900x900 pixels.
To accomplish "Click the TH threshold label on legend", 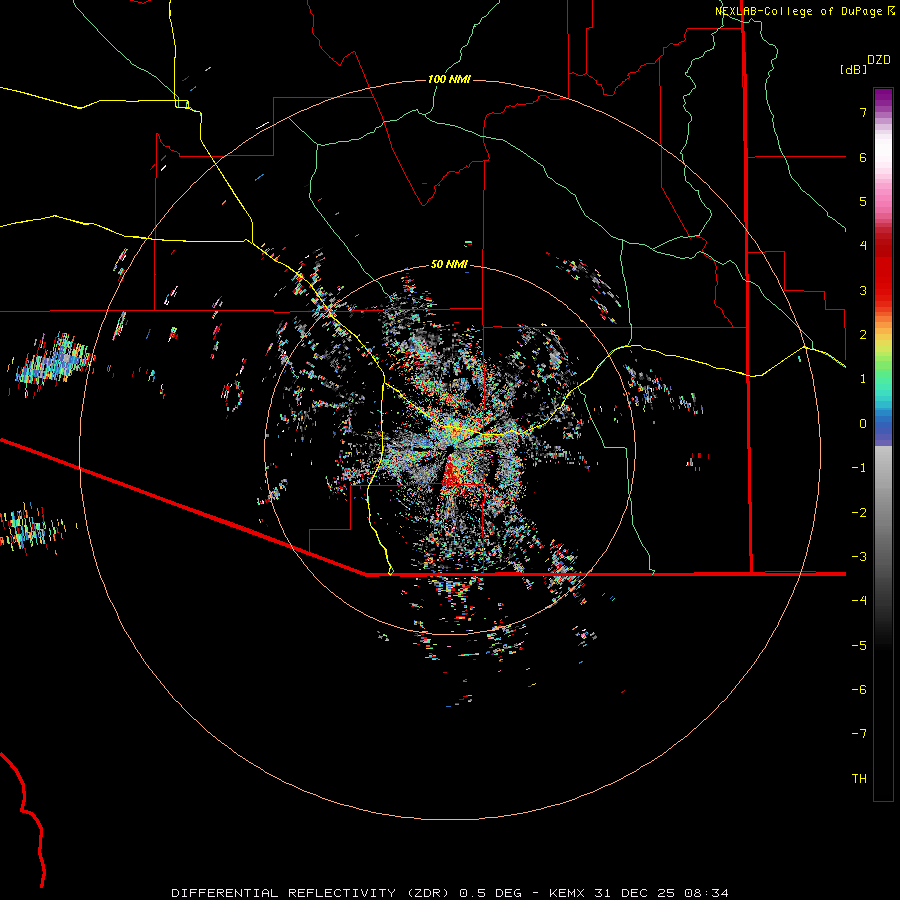I will pos(859,779).
